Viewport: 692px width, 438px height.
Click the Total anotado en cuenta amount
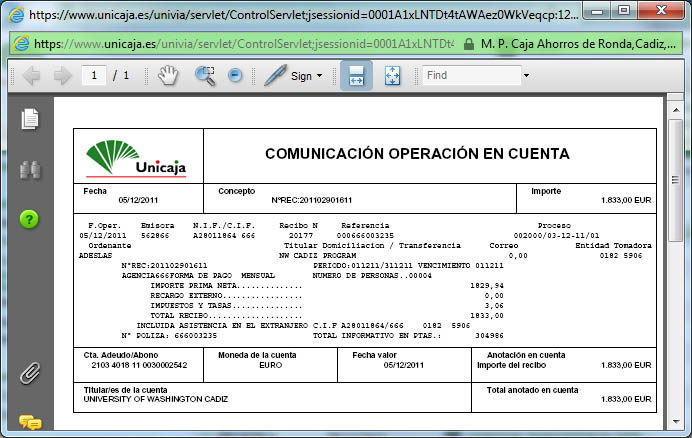626,399
